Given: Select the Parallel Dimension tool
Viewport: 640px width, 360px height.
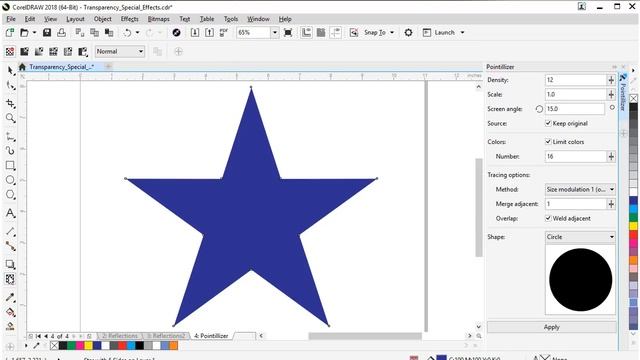Looking at the screenshot, I should pos(10,231).
